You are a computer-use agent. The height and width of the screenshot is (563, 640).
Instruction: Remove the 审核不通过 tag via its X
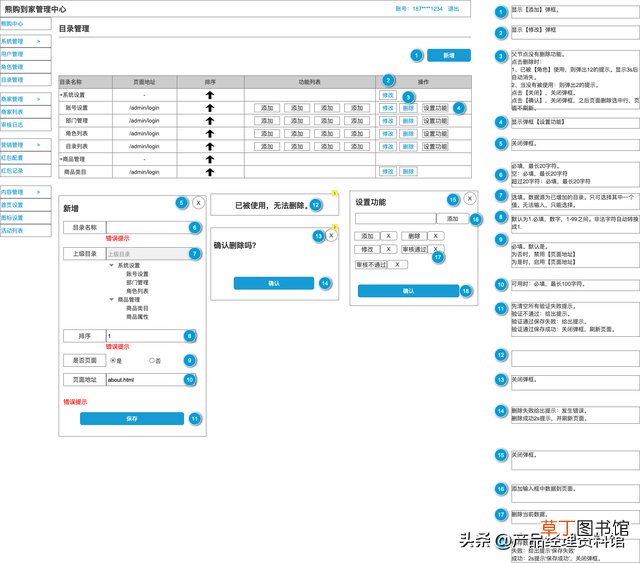pos(397,265)
